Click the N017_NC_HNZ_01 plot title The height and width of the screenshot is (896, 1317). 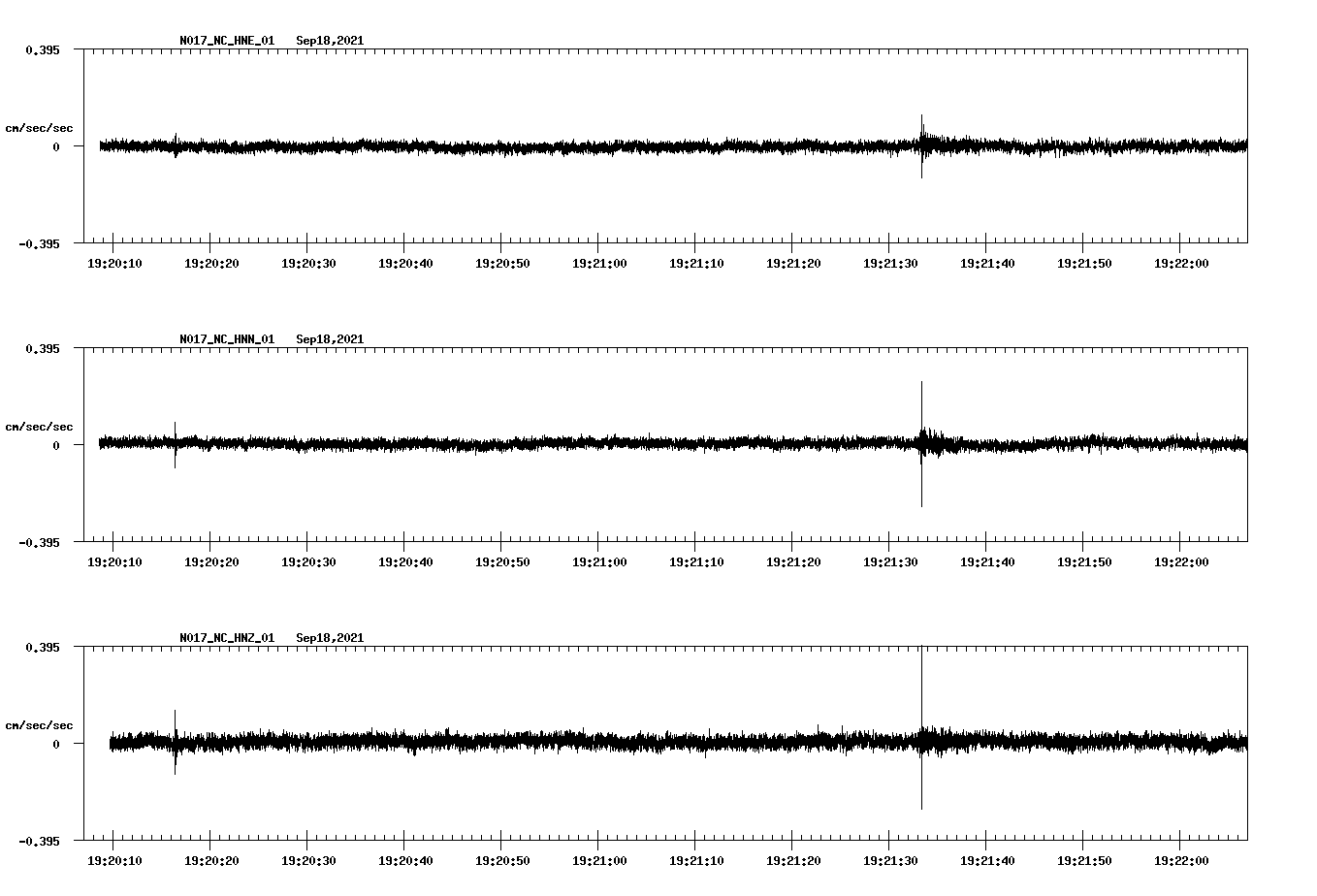[x=227, y=638]
